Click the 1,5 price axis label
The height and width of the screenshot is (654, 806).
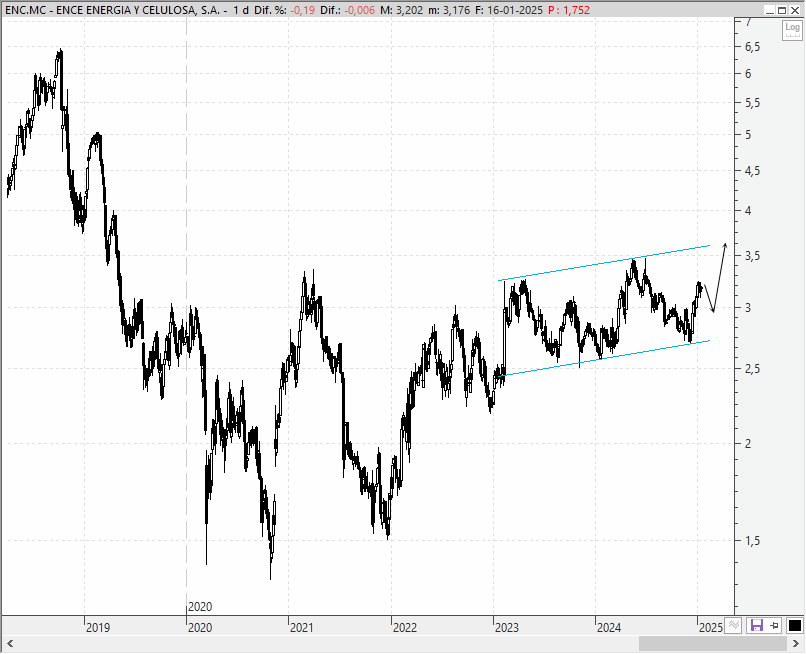pos(752,541)
